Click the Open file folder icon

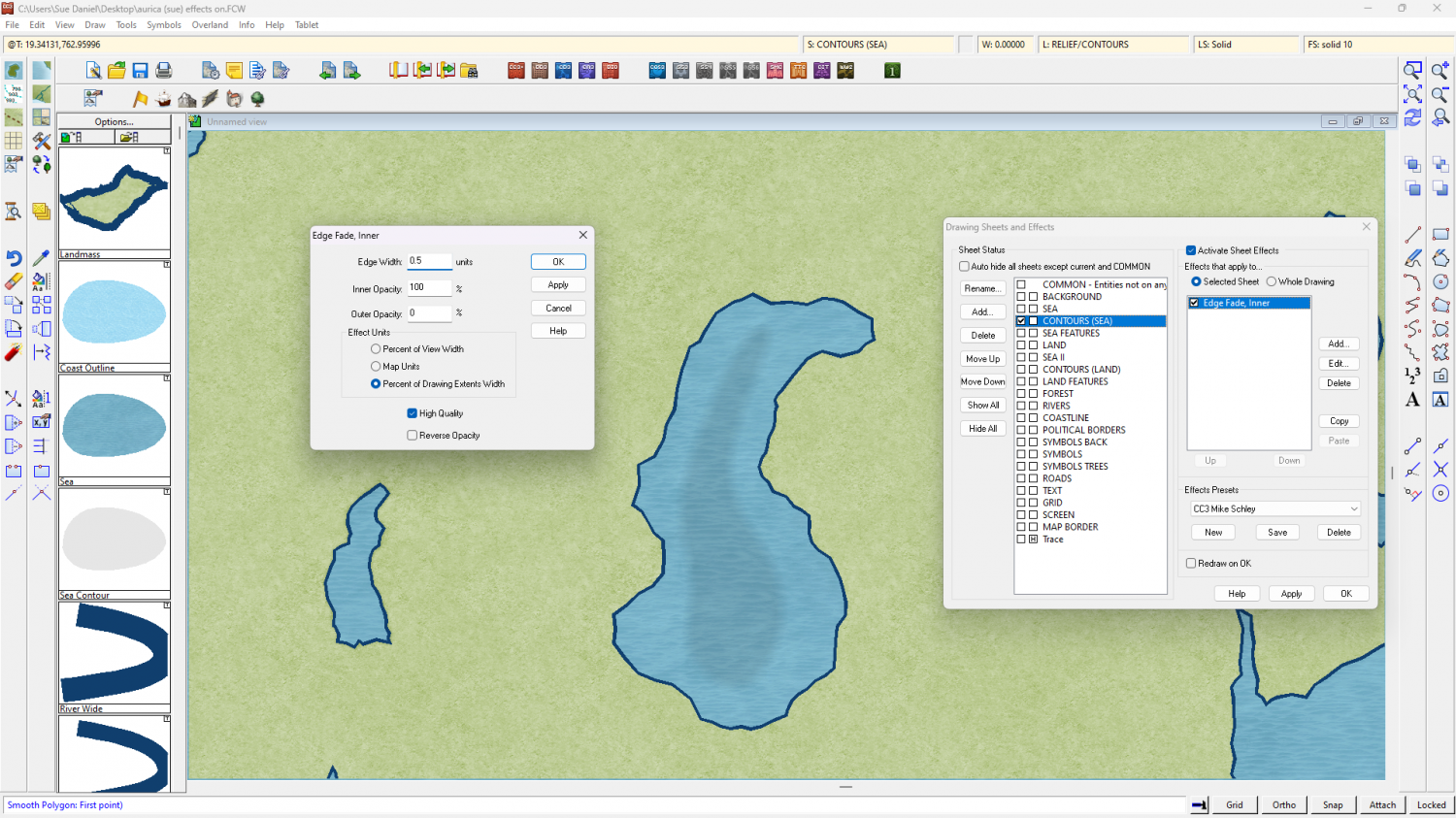[x=116, y=70]
